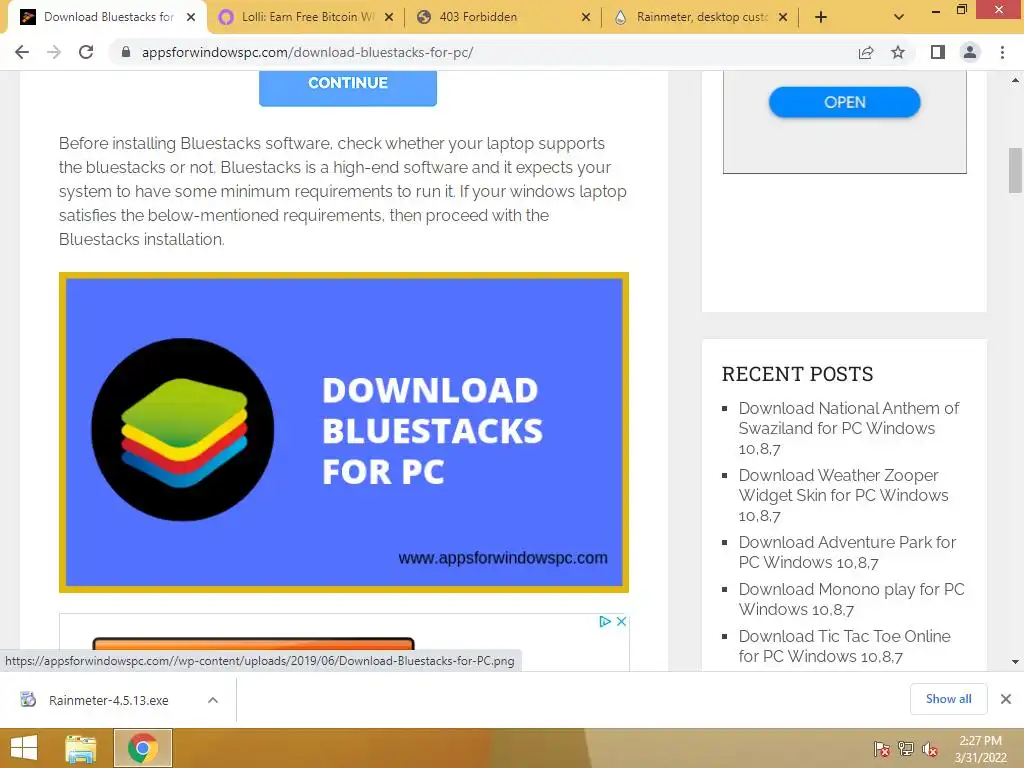Open the Chrome profile menu
Image resolution: width=1024 pixels, height=768 pixels.
pos(970,52)
